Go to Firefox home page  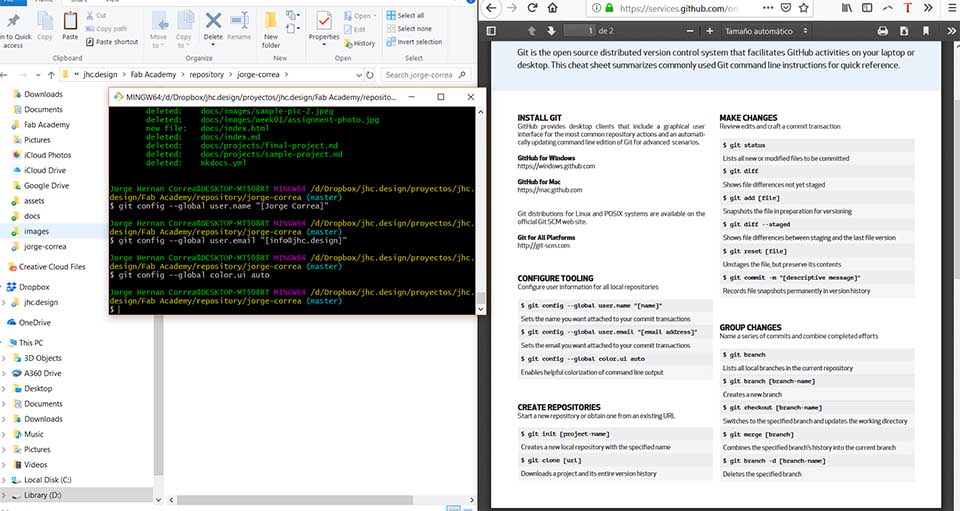552,8
